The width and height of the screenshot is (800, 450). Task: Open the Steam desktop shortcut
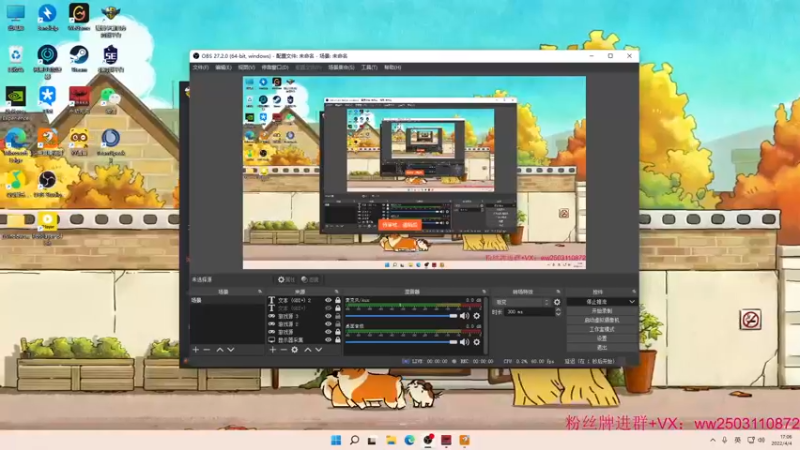(79, 59)
